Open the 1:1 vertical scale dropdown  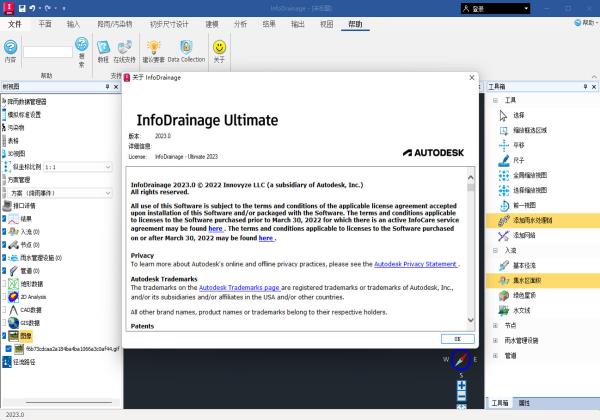[x=78, y=167]
